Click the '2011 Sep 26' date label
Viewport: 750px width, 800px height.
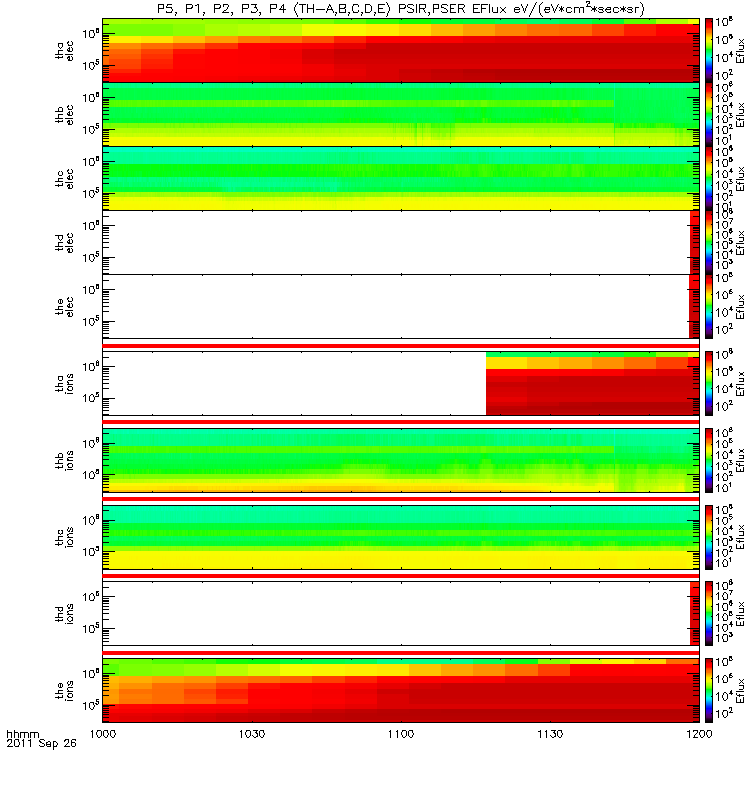tap(41, 743)
